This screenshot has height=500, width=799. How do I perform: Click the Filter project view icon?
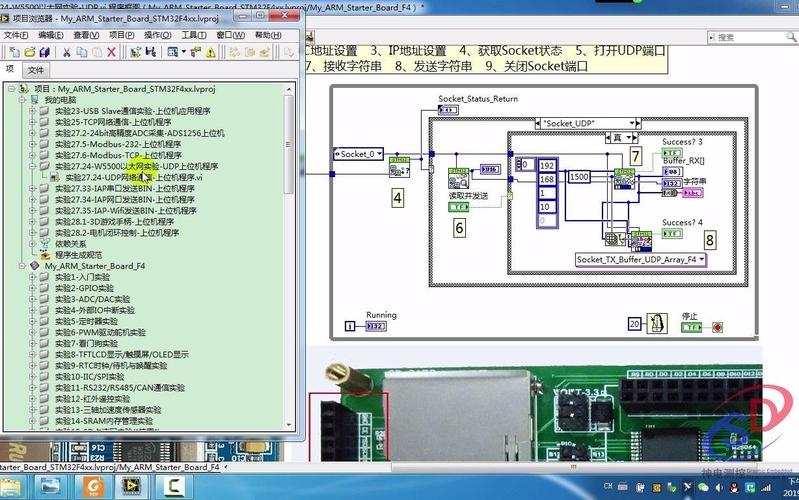[x=173, y=52]
